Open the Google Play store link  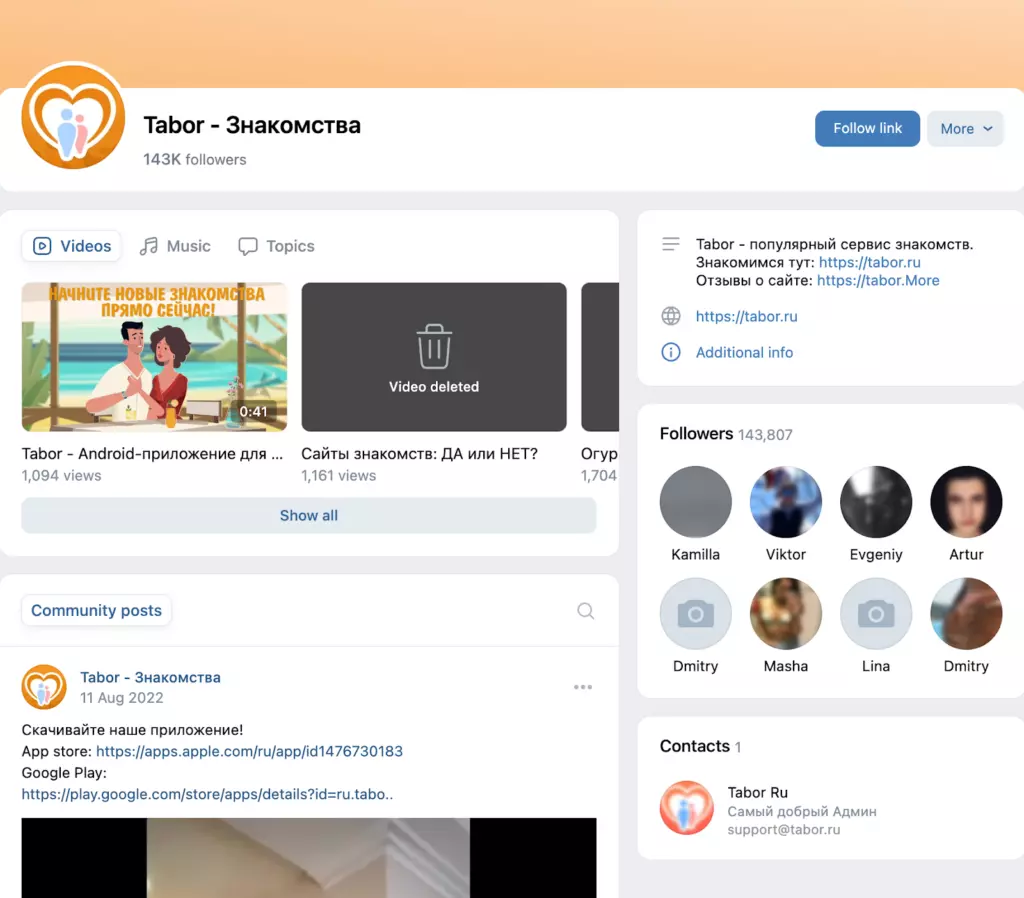(x=207, y=794)
